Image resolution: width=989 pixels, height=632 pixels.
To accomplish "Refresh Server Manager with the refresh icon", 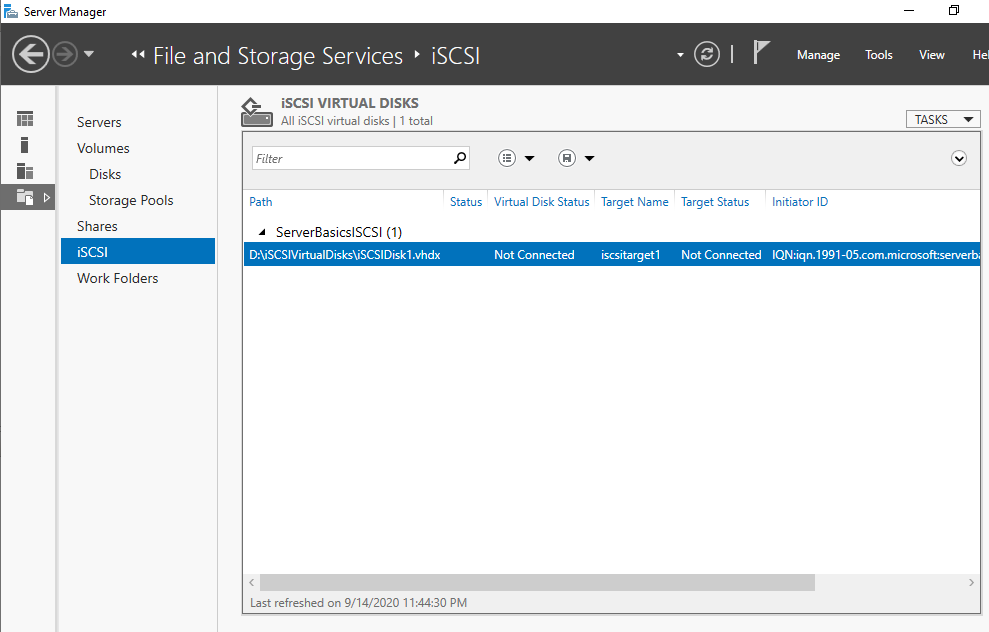I will point(706,54).
